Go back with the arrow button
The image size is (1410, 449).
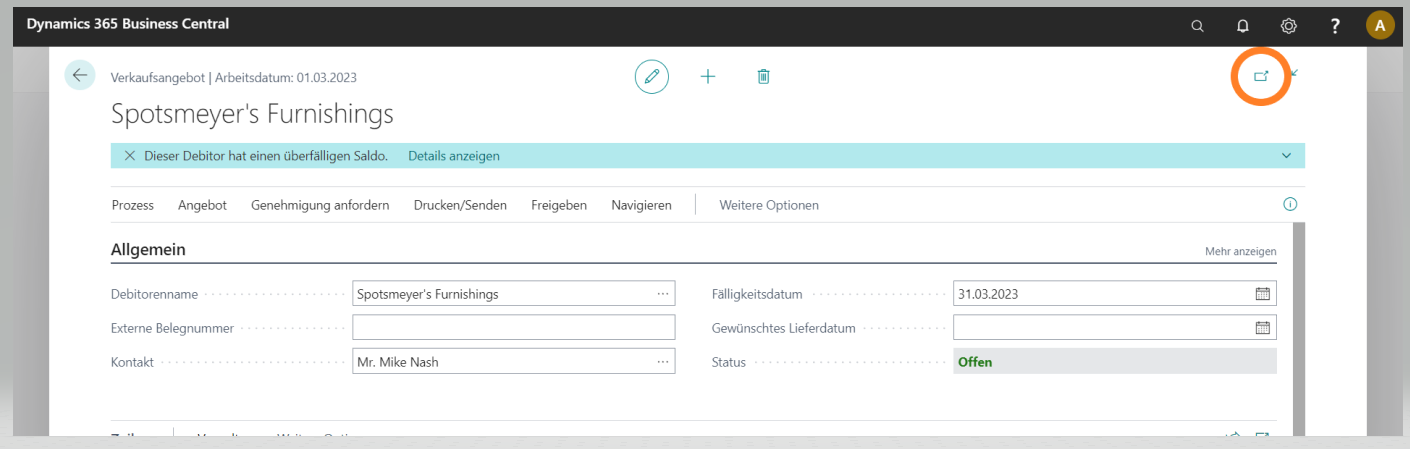click(x=80, y=76)
